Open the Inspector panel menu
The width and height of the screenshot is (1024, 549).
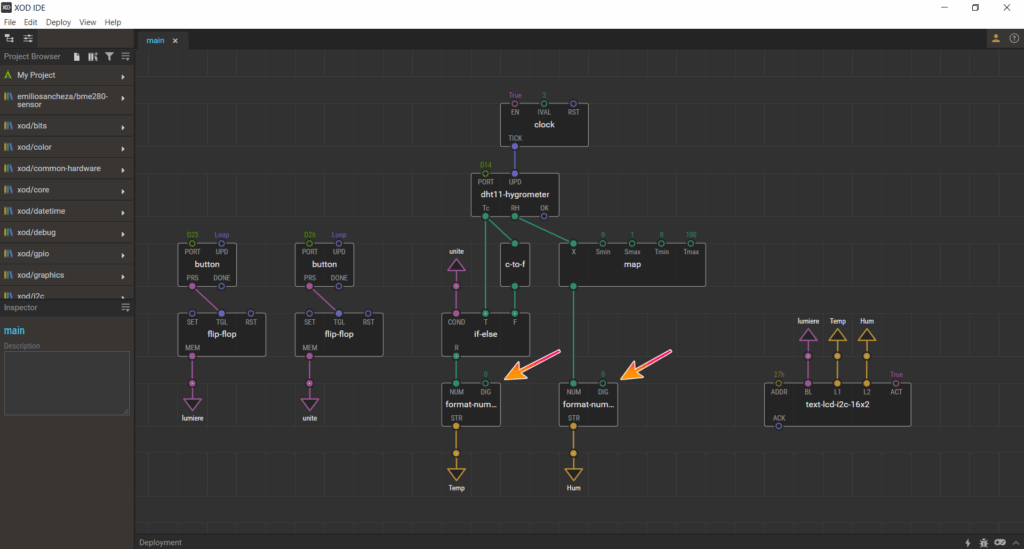tap(125, 307)
